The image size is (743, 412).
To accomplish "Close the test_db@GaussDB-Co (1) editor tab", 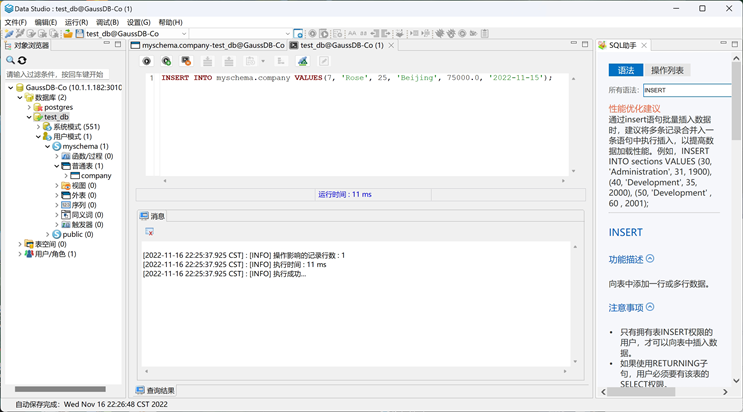I will click(x=391, y=46).
